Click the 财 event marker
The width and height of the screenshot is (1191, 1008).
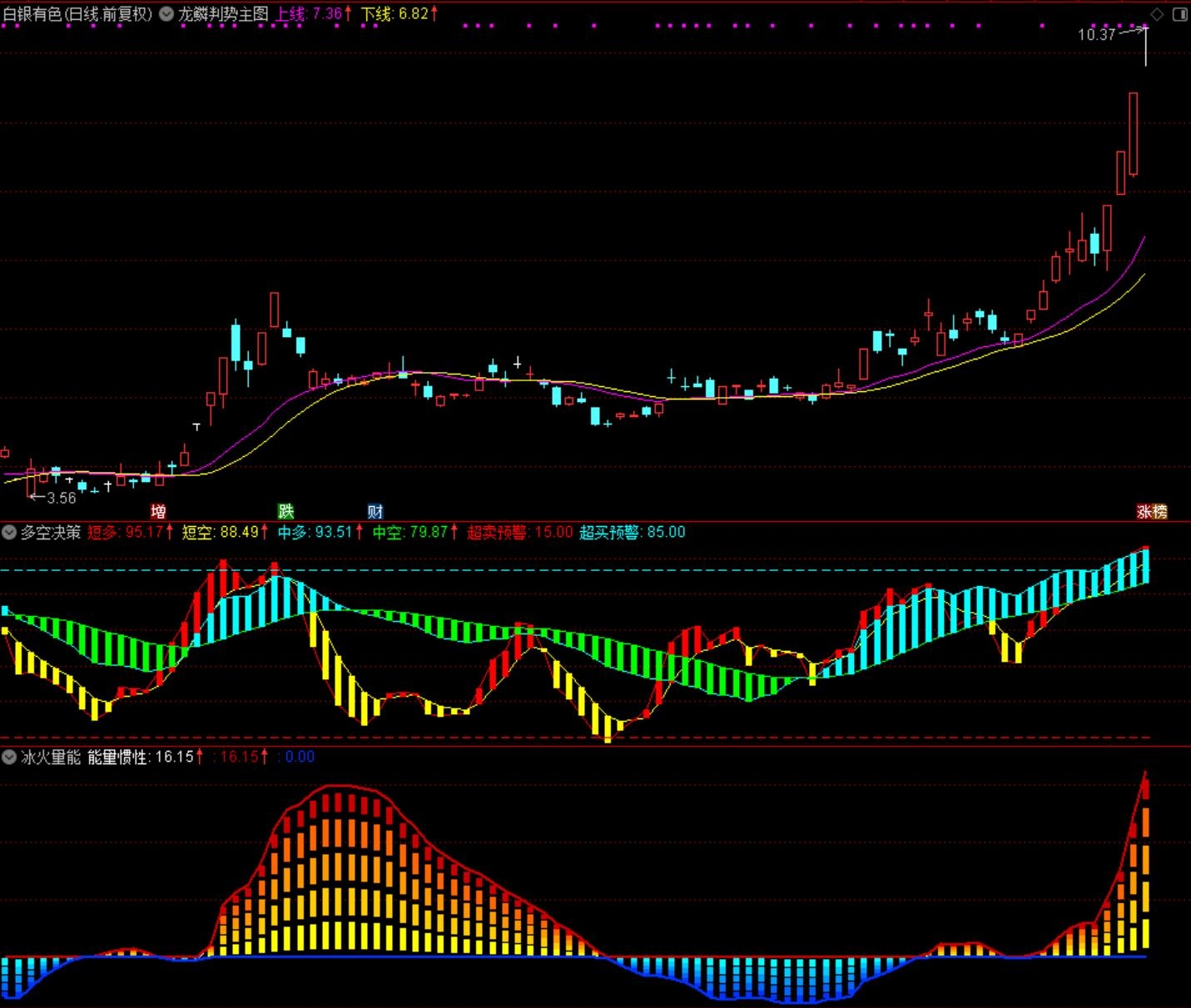pos(375,511)
